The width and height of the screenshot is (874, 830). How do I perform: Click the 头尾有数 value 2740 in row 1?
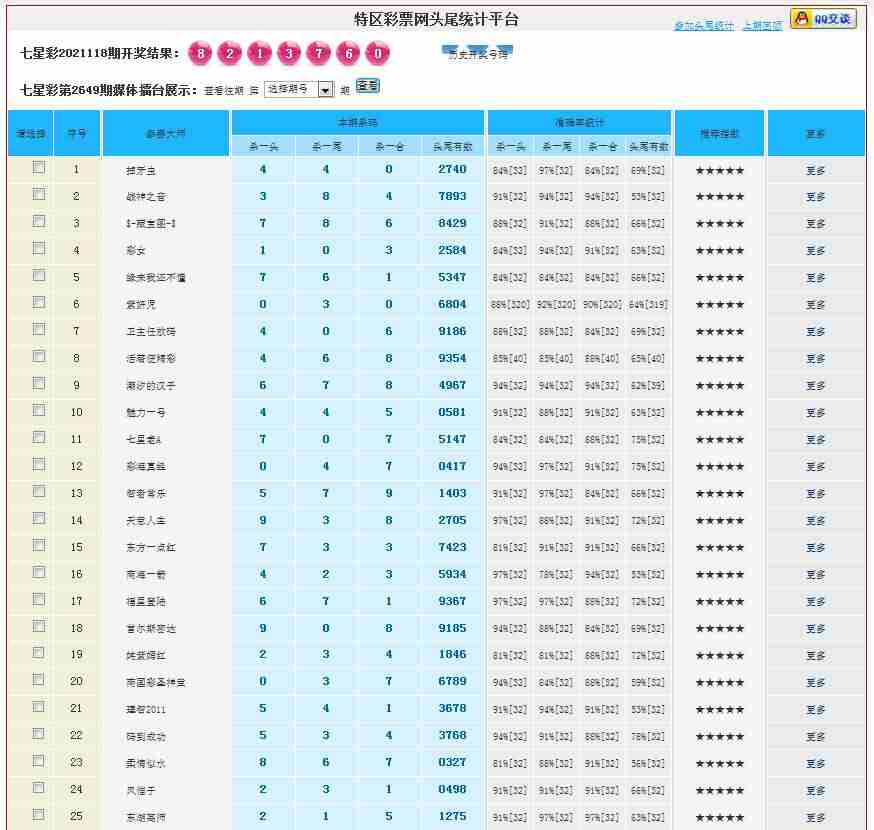[x=452, y=170]
